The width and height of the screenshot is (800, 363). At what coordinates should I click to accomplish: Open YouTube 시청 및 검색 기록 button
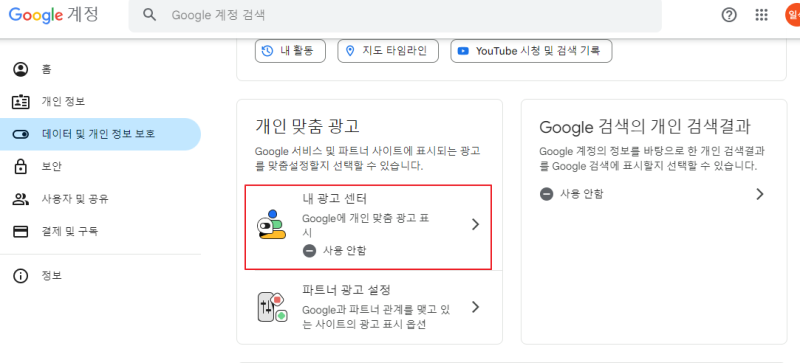pos(531,51)
